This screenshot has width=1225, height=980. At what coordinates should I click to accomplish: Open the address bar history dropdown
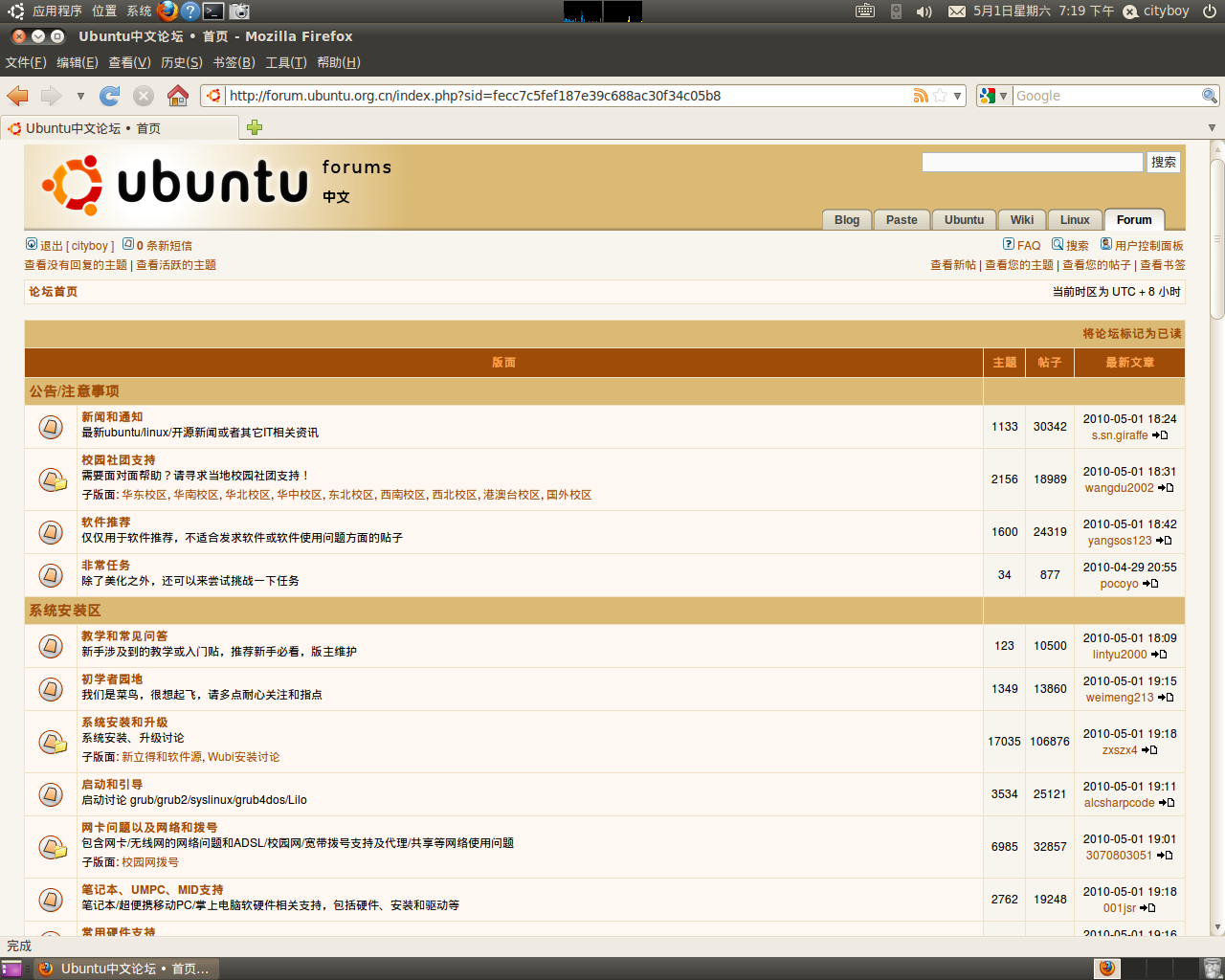[x=957, y=96]
